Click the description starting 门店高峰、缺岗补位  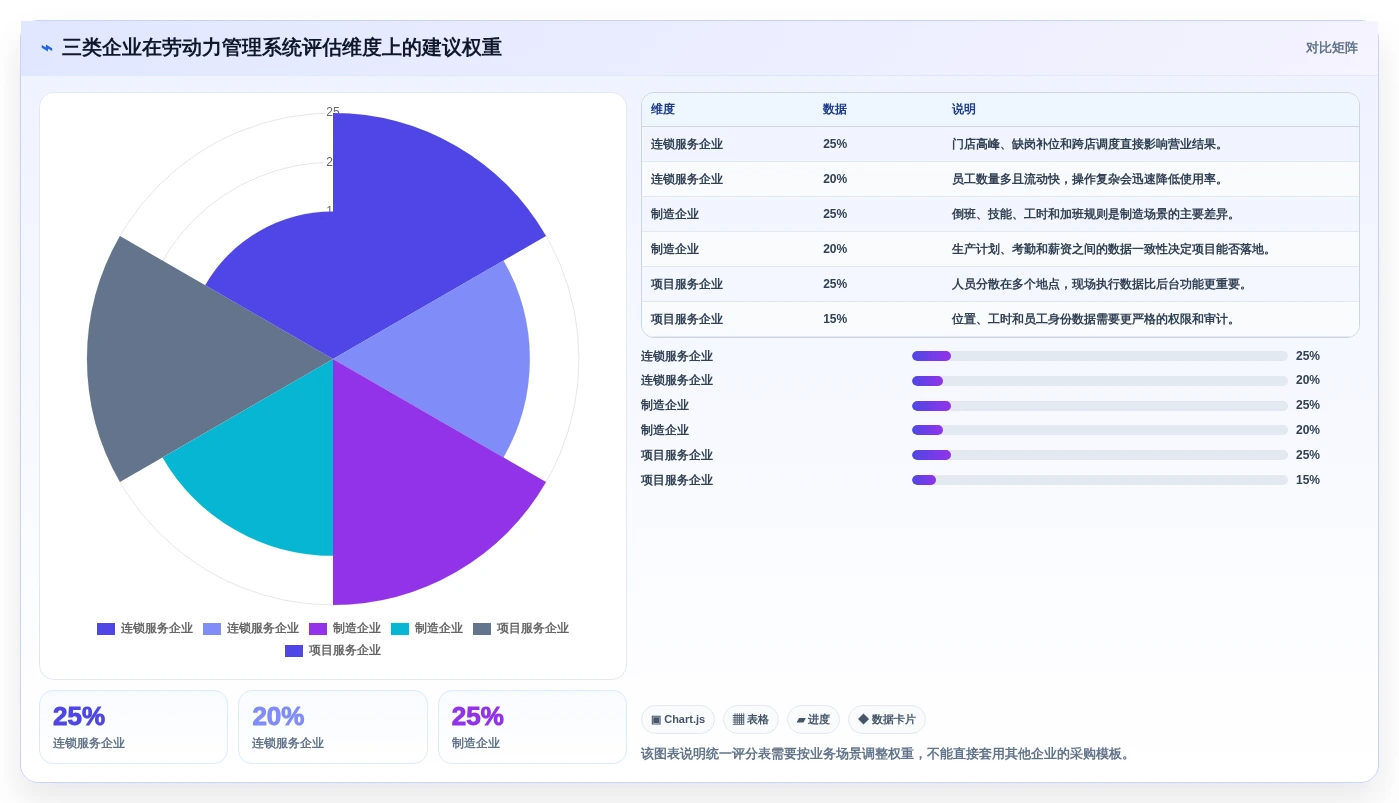[x=1090, y=145]
